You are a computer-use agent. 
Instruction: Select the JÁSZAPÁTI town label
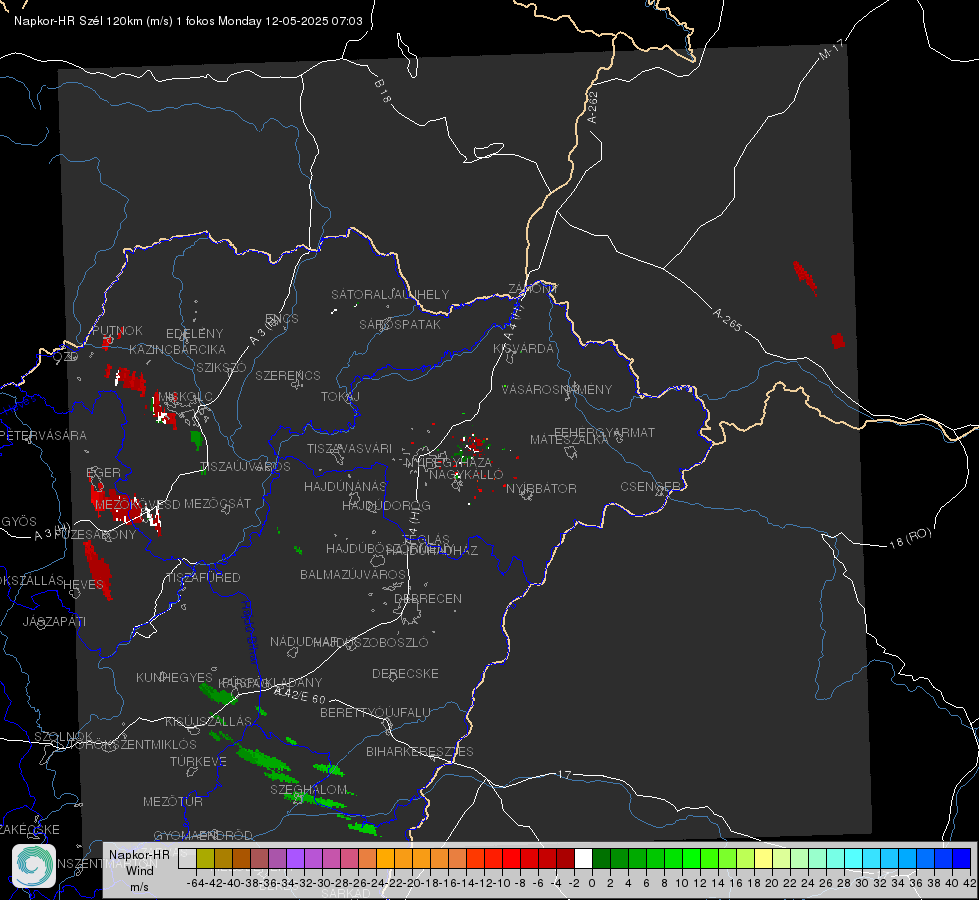point(54,621)
